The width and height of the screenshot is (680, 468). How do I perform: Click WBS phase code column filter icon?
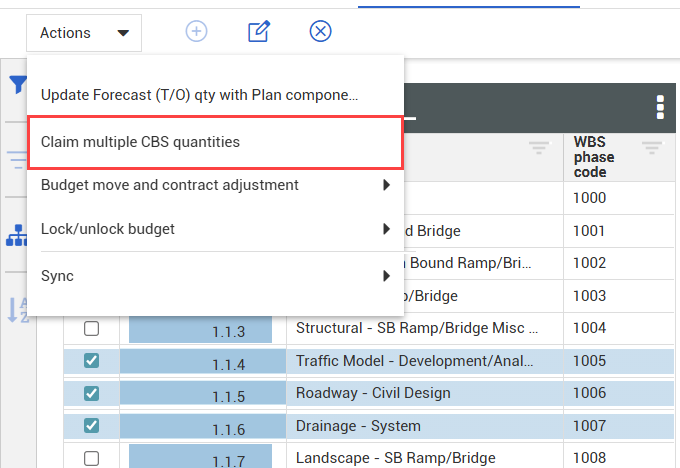pos(652,149)
